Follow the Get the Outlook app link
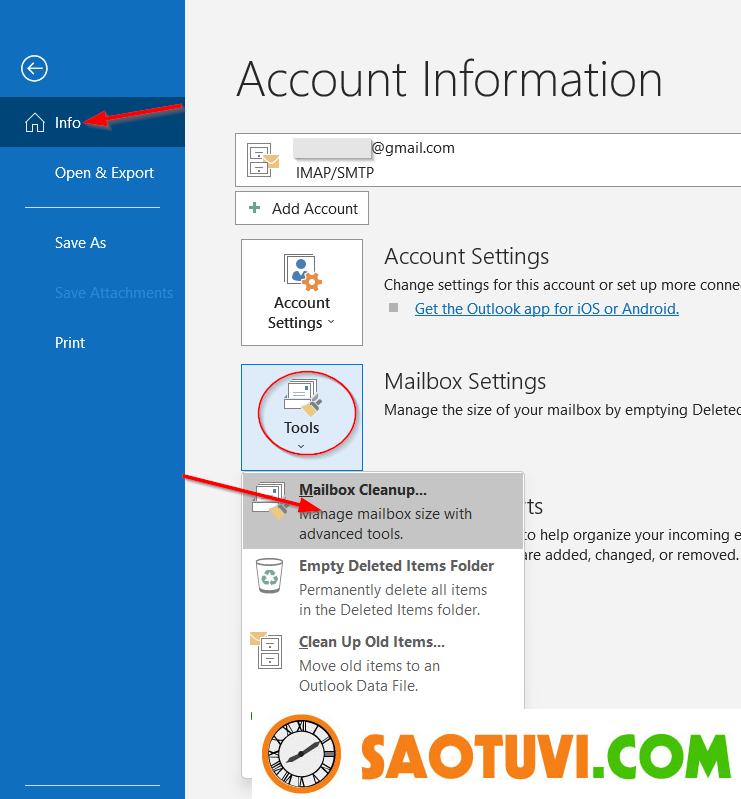This screenshot has height=799, width=741. click(546, 308)
